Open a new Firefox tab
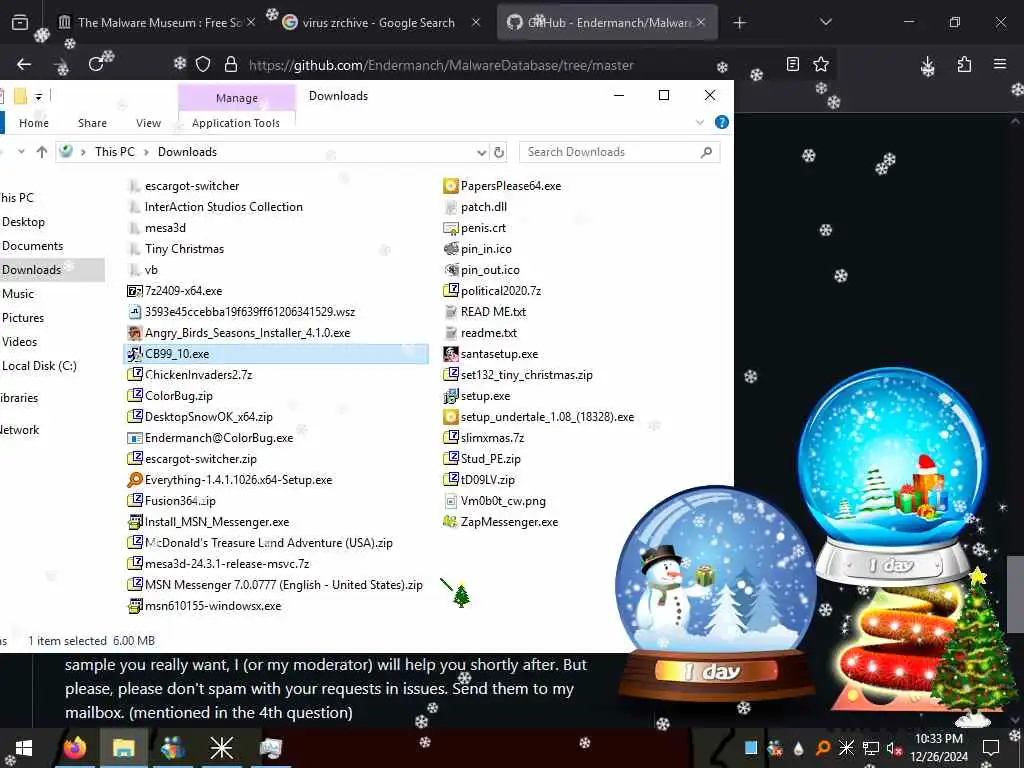Viewport: 1024px width, 768px height. pos(739,23)
